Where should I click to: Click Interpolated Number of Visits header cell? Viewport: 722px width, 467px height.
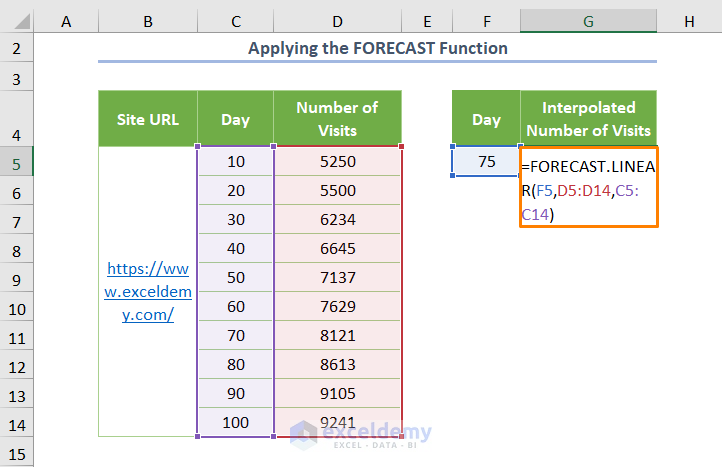click(x=588, y=119)
